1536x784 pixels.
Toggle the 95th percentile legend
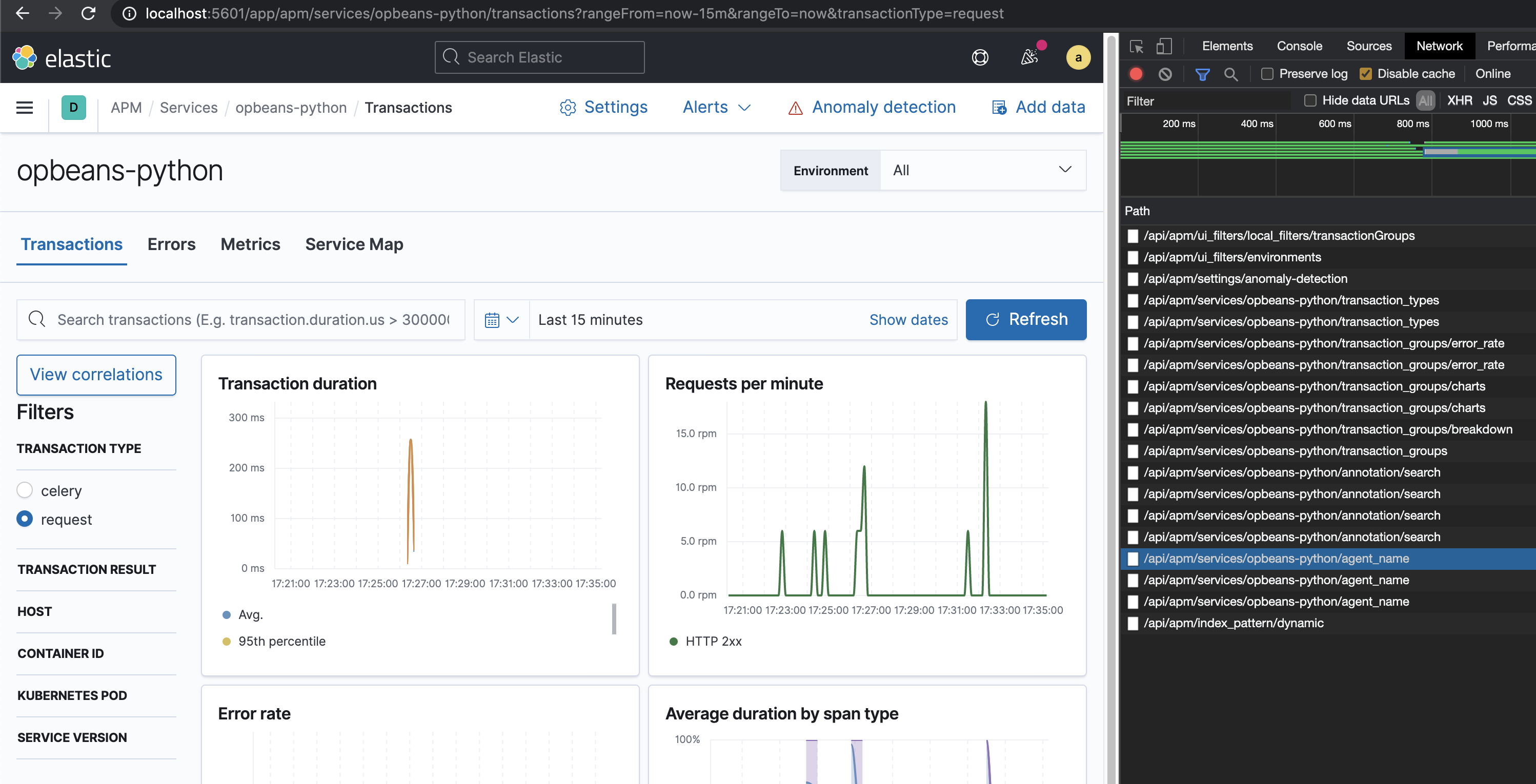274,641
